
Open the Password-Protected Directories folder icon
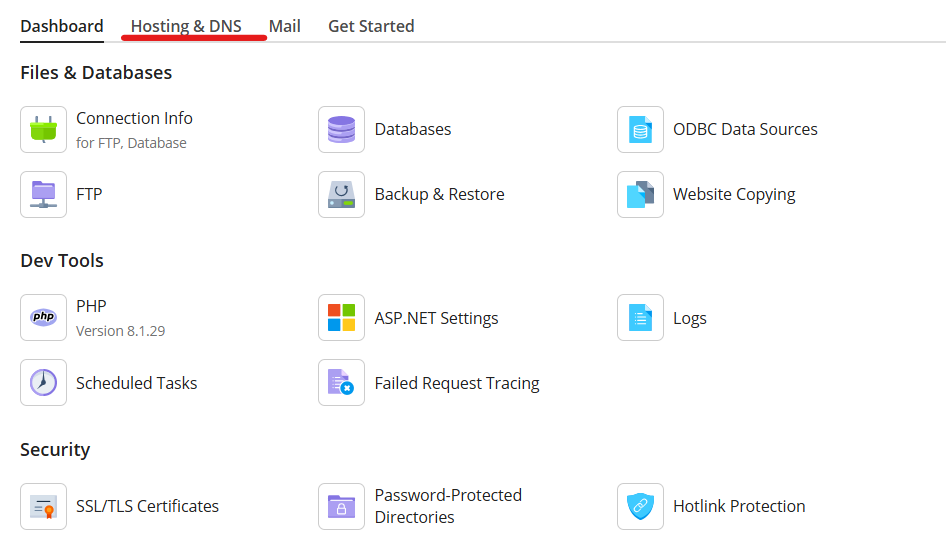[x=341, y=506]
